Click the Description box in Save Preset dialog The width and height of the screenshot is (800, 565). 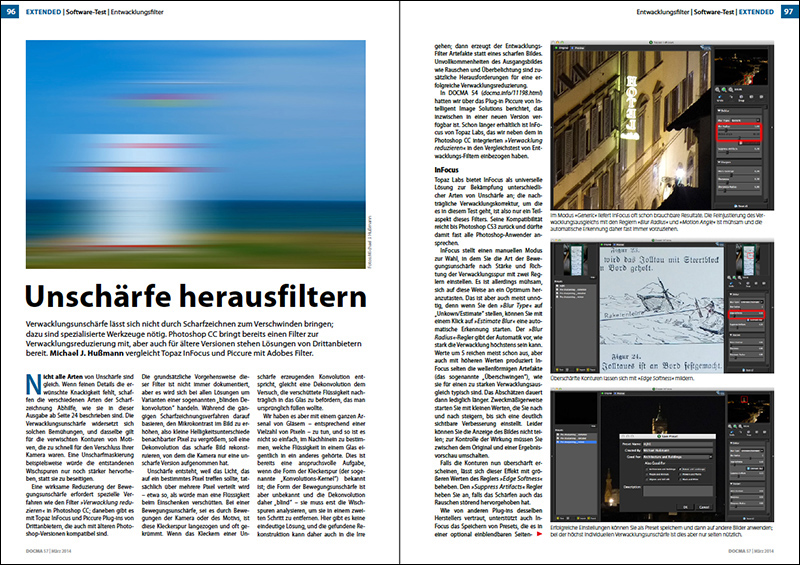click(678, 491)
